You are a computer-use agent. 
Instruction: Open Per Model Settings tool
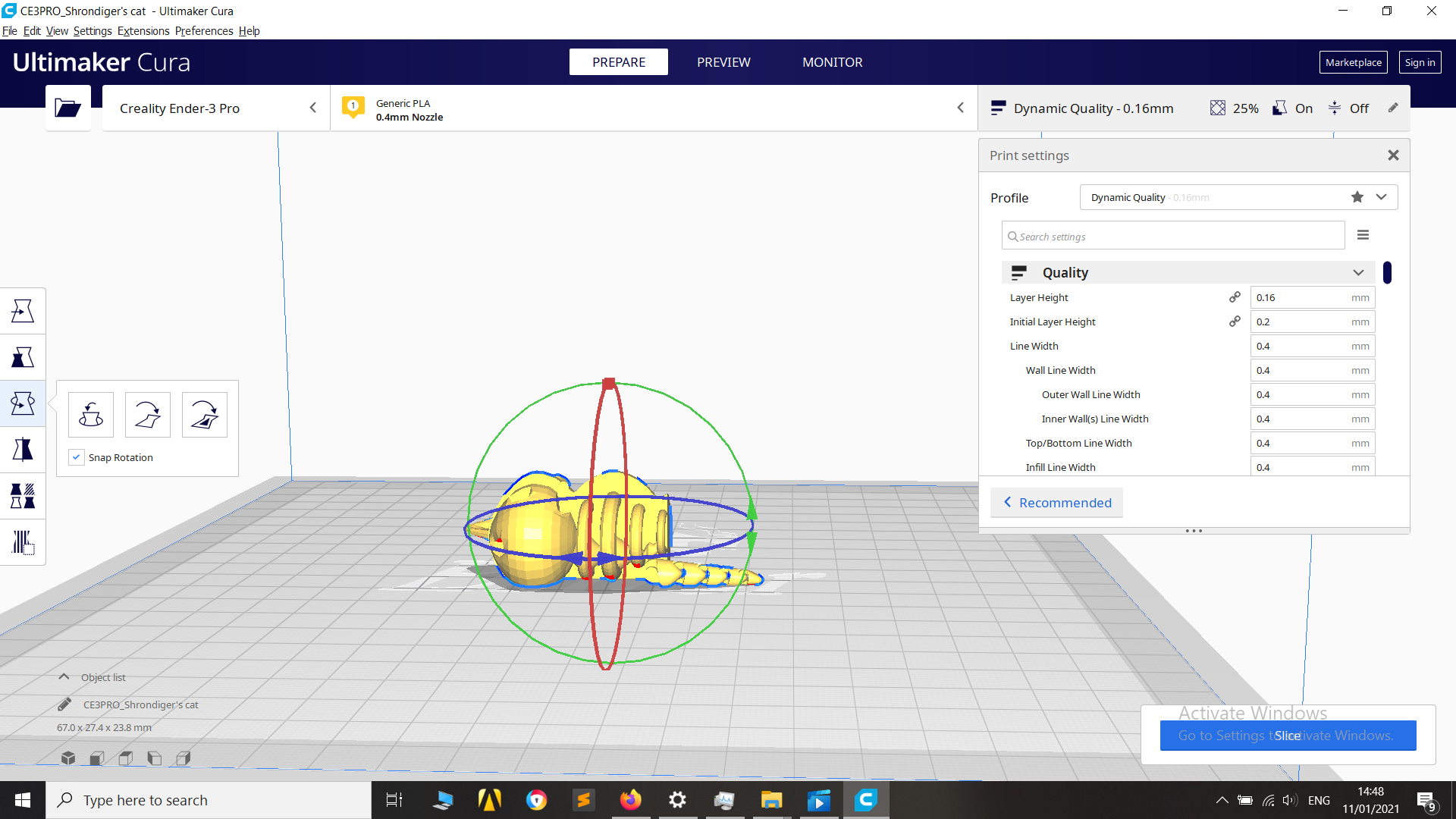[x=23, y=496]
